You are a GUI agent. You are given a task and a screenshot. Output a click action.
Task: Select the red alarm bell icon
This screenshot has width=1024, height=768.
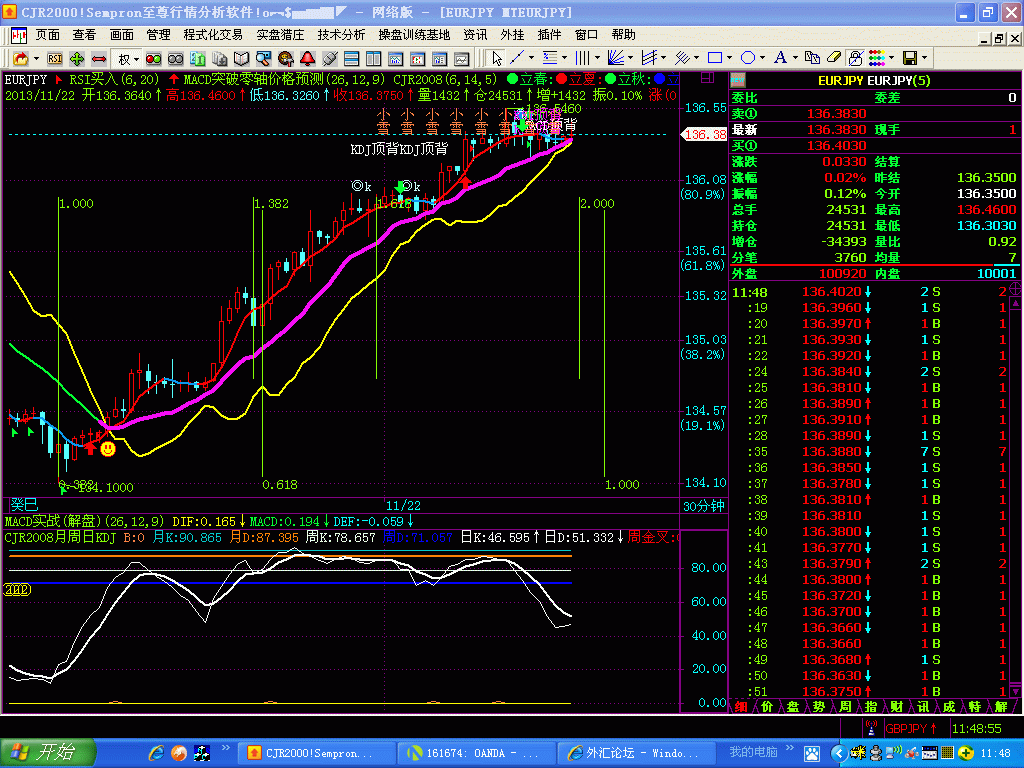(307, 58)
